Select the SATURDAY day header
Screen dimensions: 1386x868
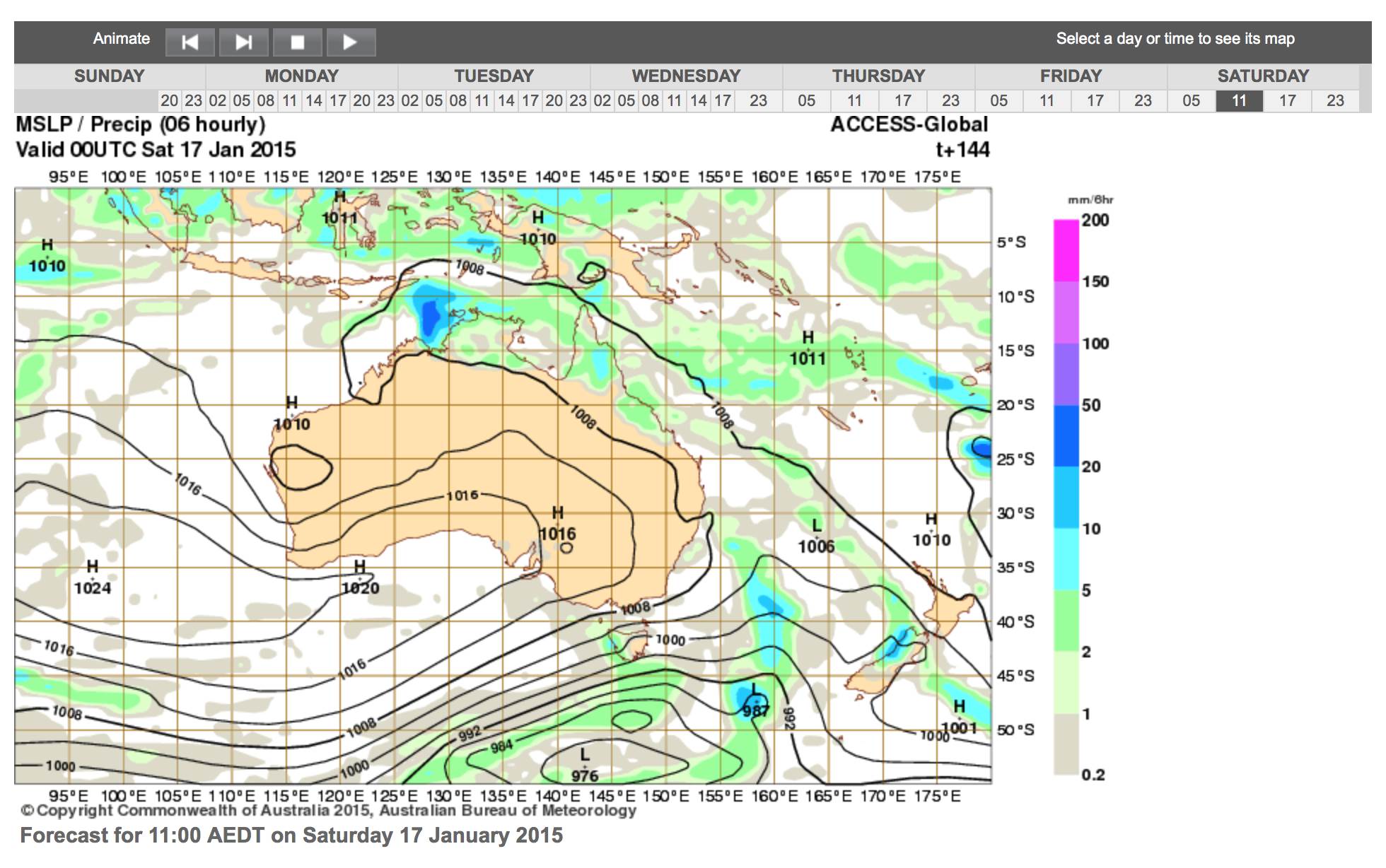1263,76
